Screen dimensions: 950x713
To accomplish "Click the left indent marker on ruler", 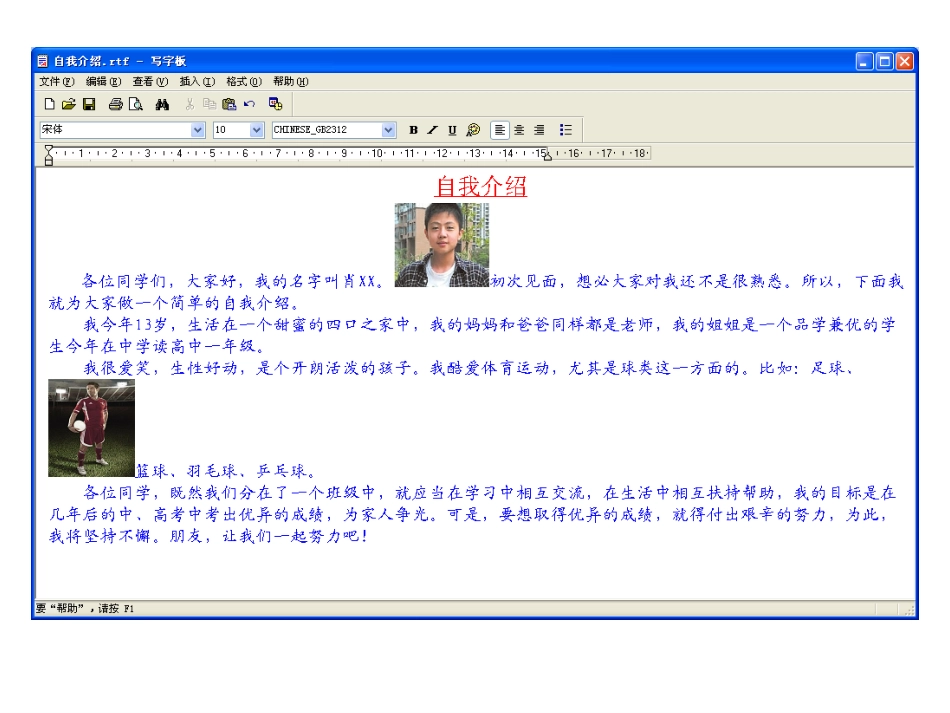I will click(49, 156).
